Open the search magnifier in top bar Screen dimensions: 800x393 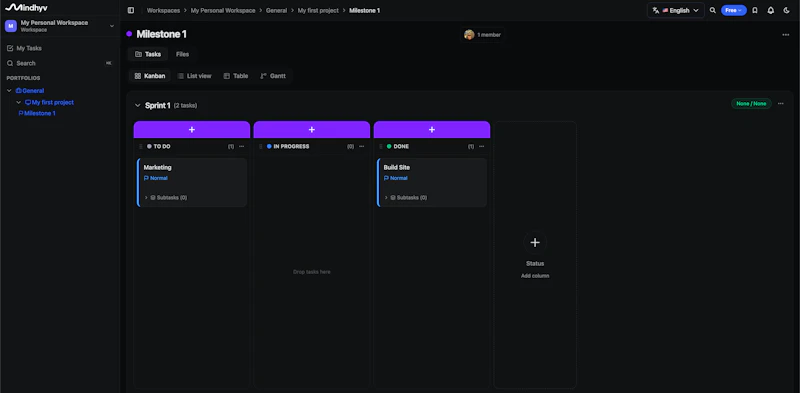click(713, 10)
